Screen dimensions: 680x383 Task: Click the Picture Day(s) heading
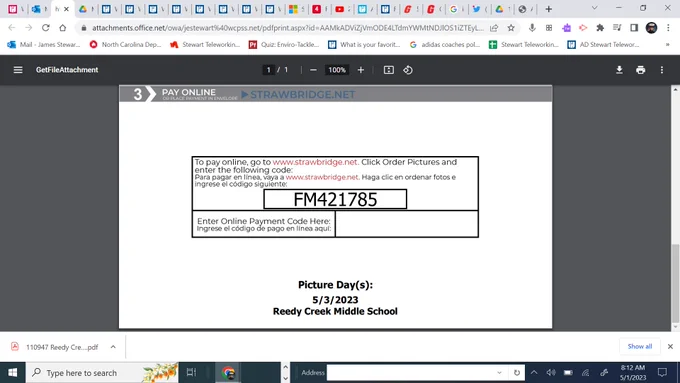335,285
